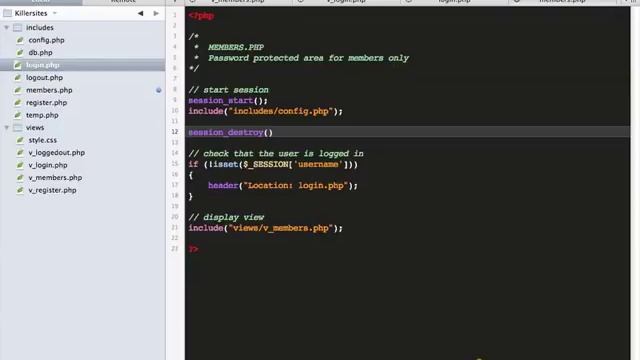Screen dimensions: 640x360
Task: Collapse the includes folder
Action: pyautogui.click(x=7, y=28)
